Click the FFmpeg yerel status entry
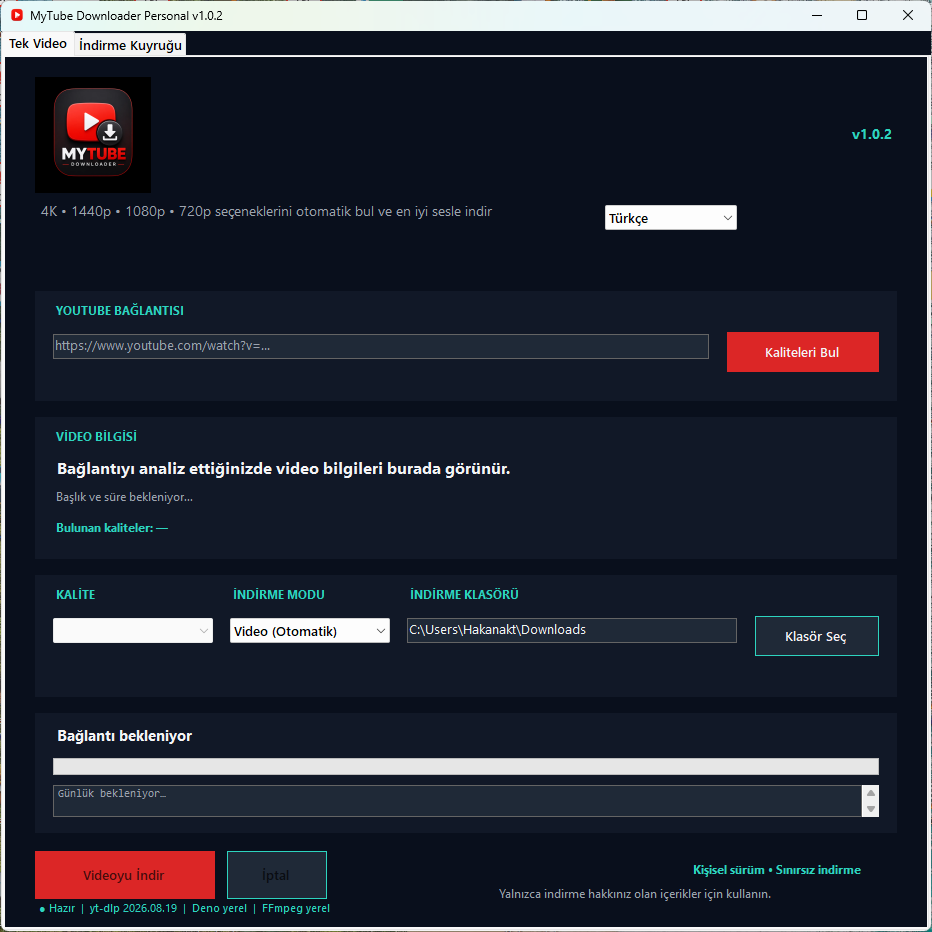Image resolution: width=932 pixels, height=932 pixels. point(295,908)
